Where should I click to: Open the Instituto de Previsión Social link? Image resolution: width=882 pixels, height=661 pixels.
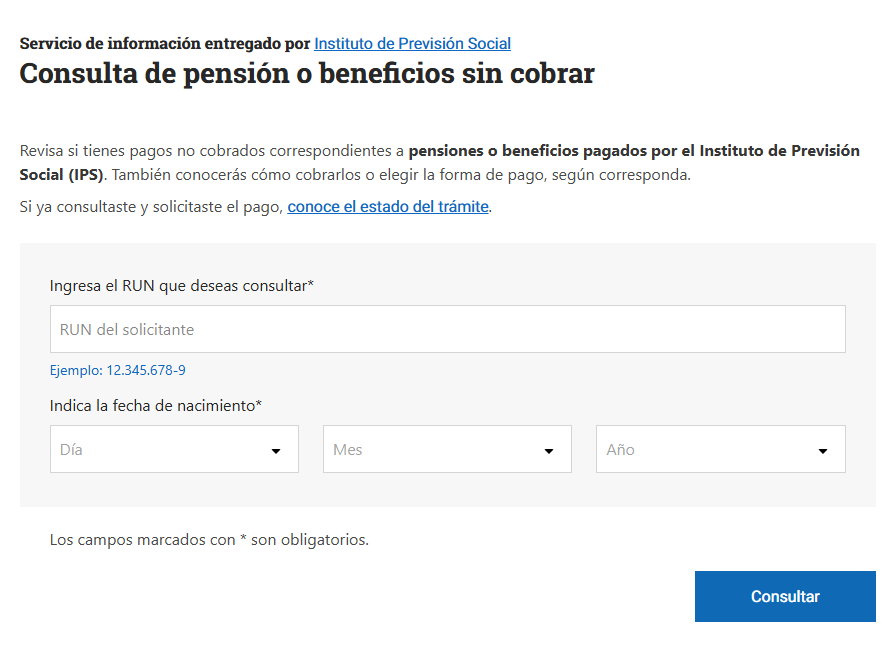coord(412,44)
